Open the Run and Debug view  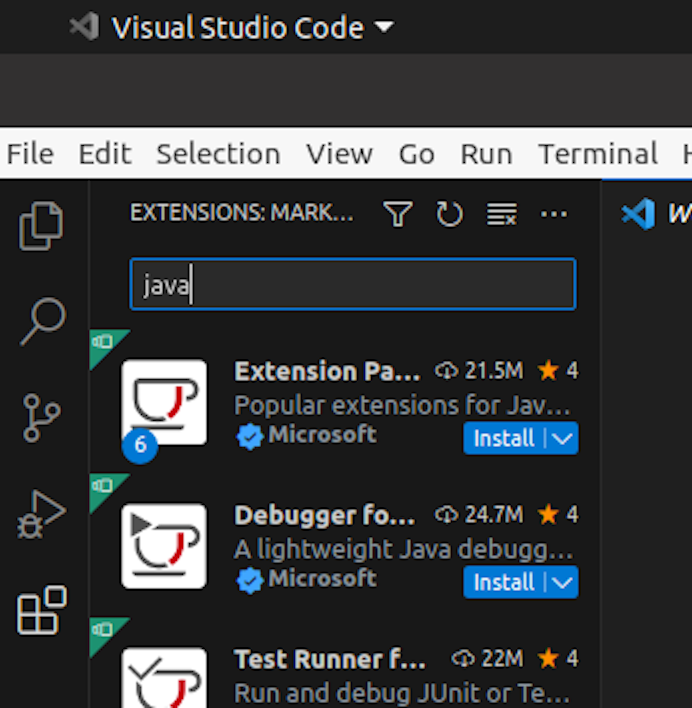[42, 514]
